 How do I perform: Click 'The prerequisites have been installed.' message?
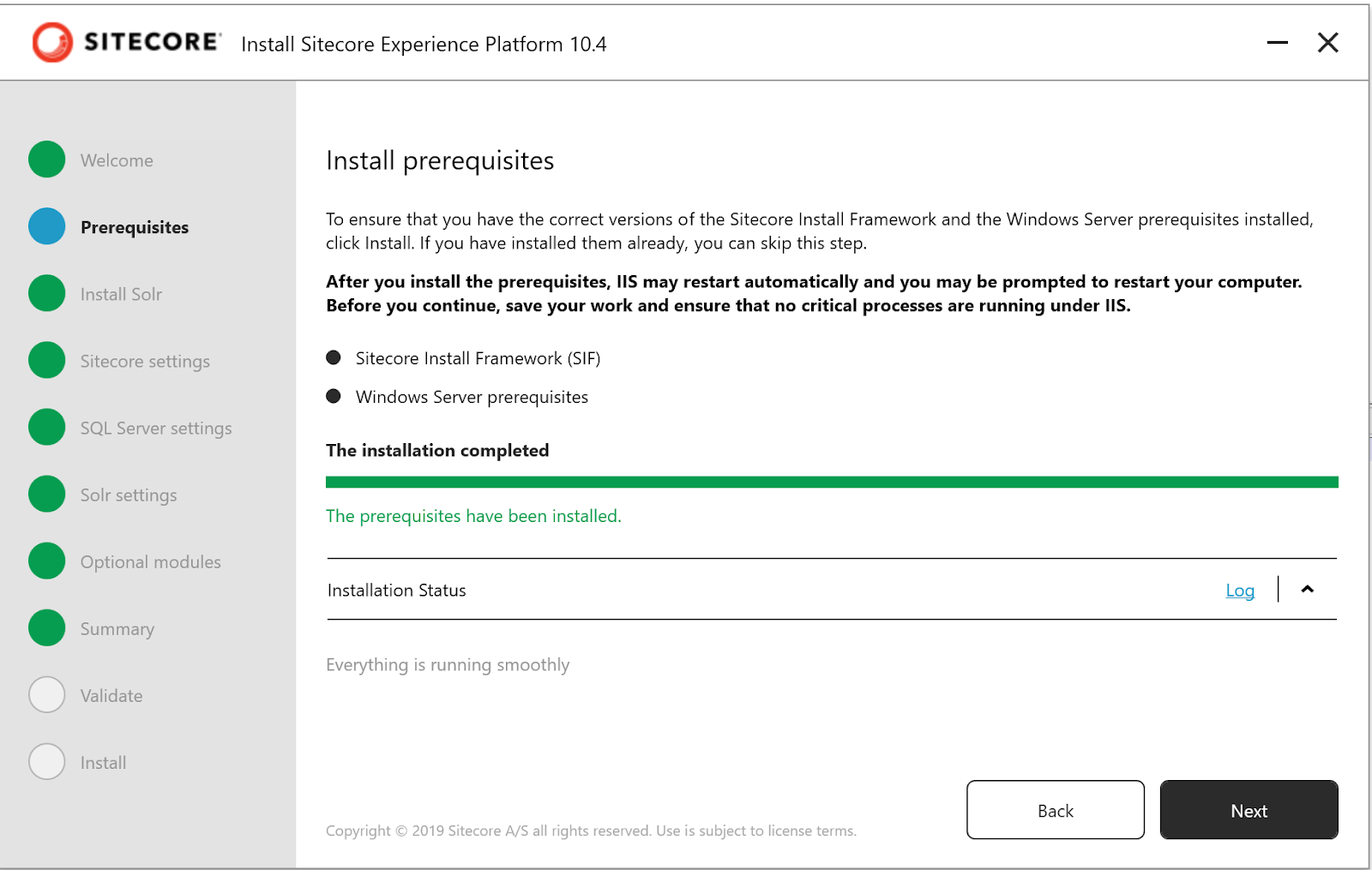coord(473,516)
